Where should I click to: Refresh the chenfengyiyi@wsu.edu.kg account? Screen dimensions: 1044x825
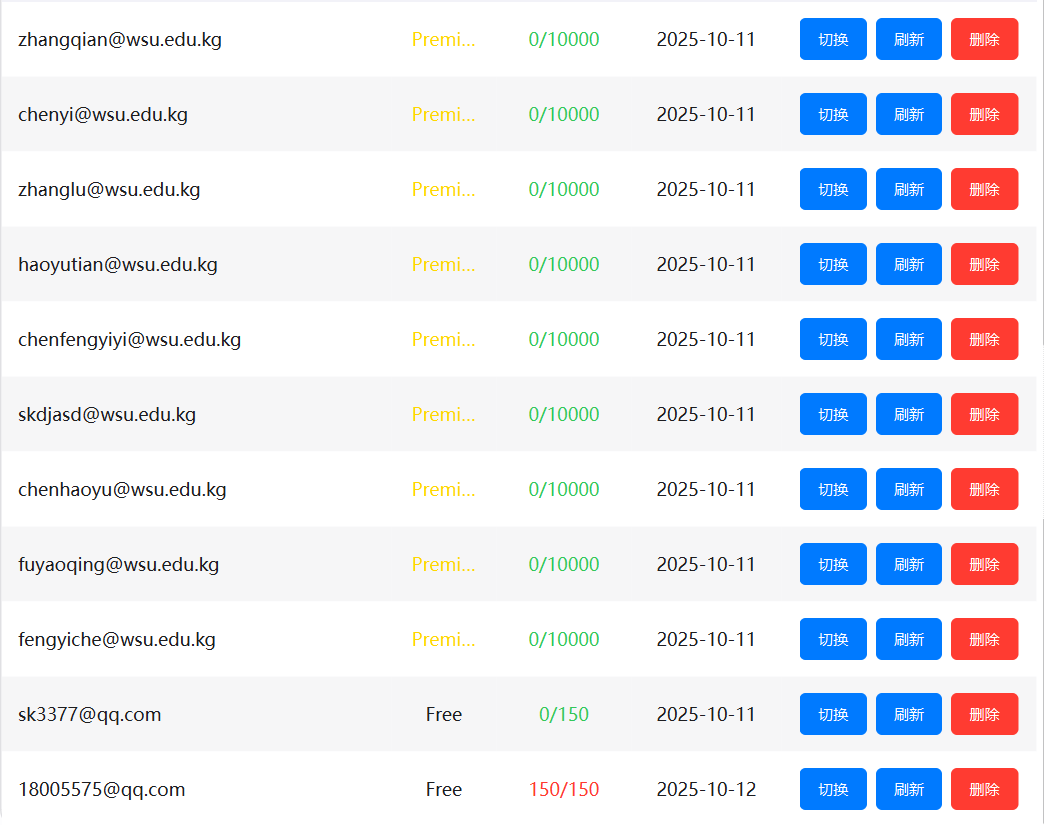point(908,339)
